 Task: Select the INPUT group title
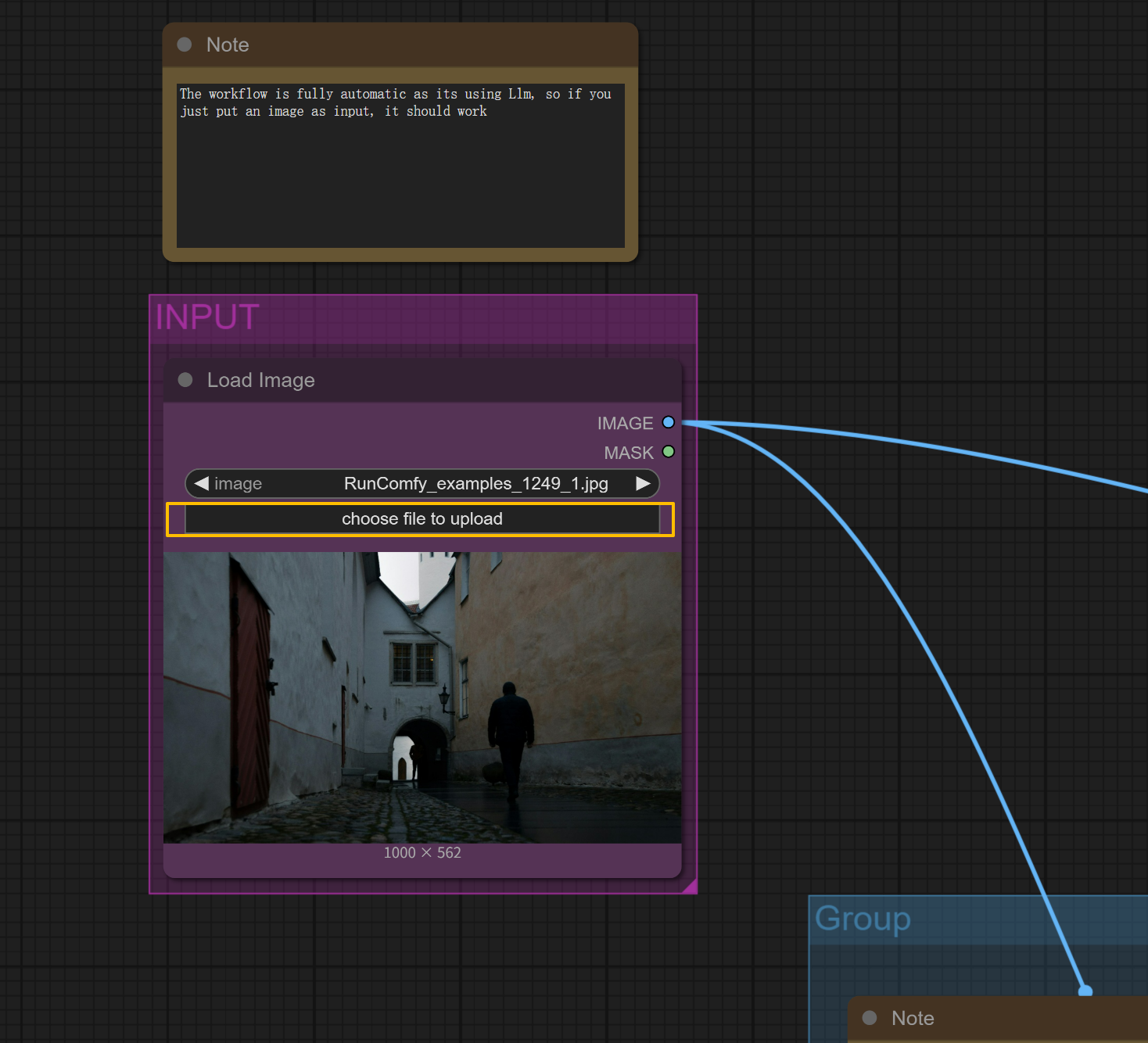click(x=207, y=317)
